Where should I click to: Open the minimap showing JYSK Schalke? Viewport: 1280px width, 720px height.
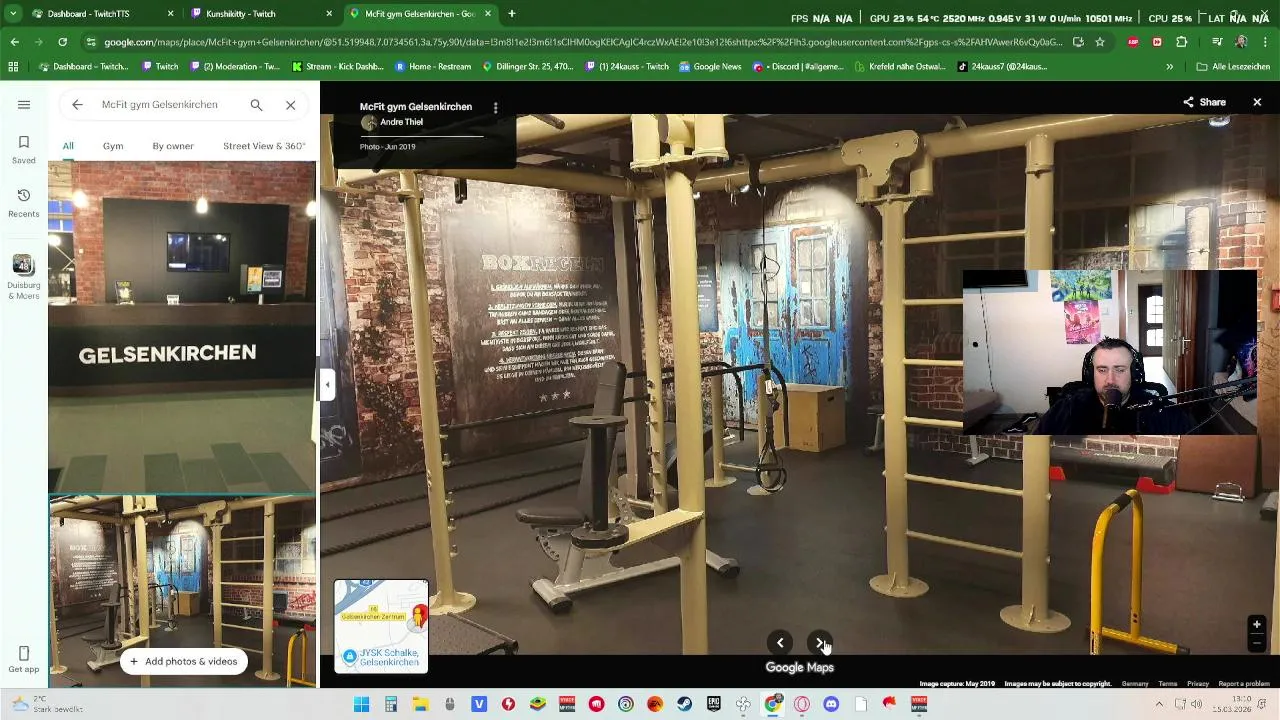(x=381, y=626)
